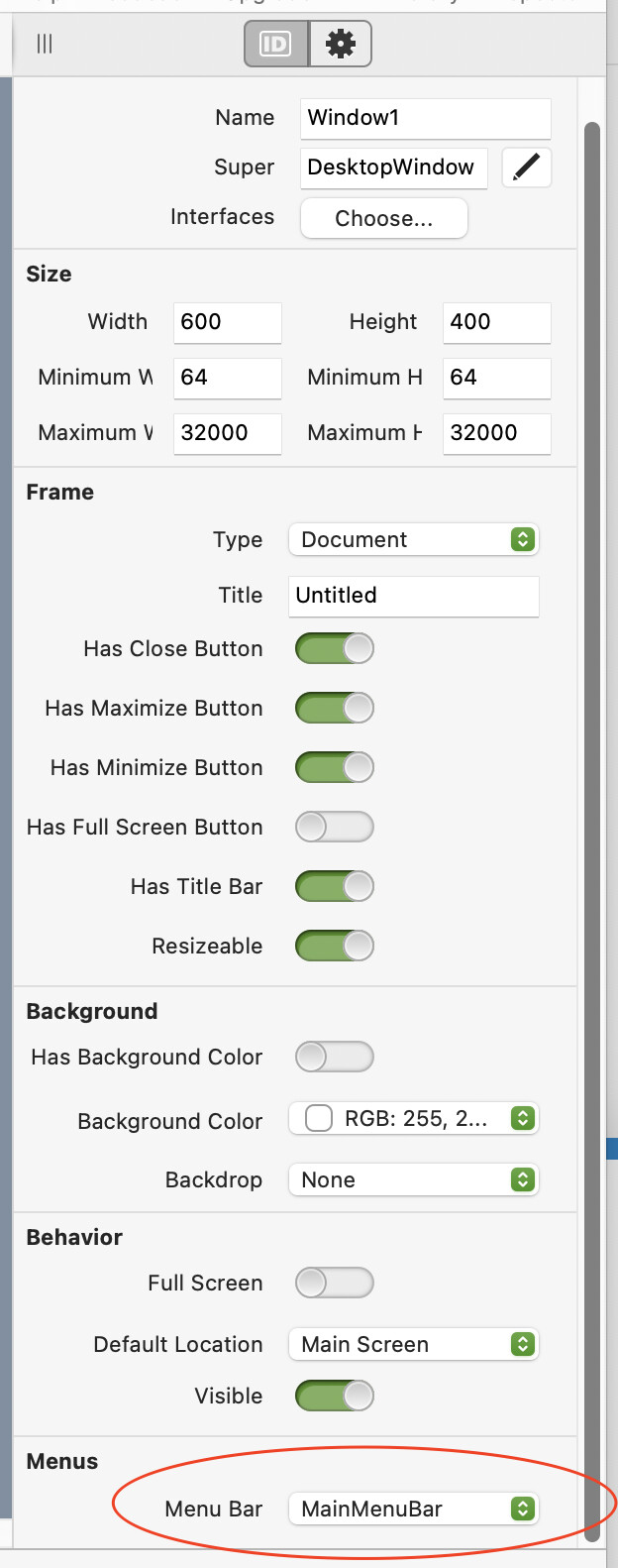Open the Menu Bar dropdown

[414, 1509]
